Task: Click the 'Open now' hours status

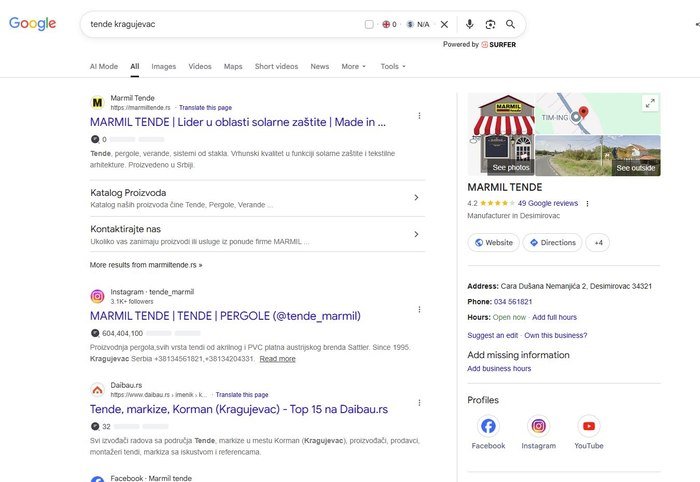Action: click(509, 317)
